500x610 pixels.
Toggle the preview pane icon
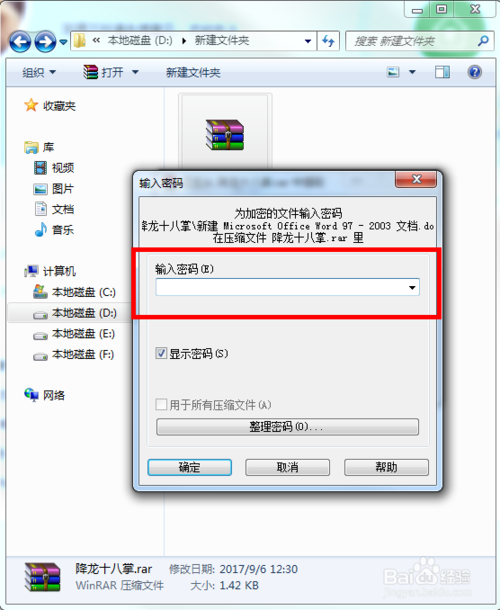tap(442, 72)
